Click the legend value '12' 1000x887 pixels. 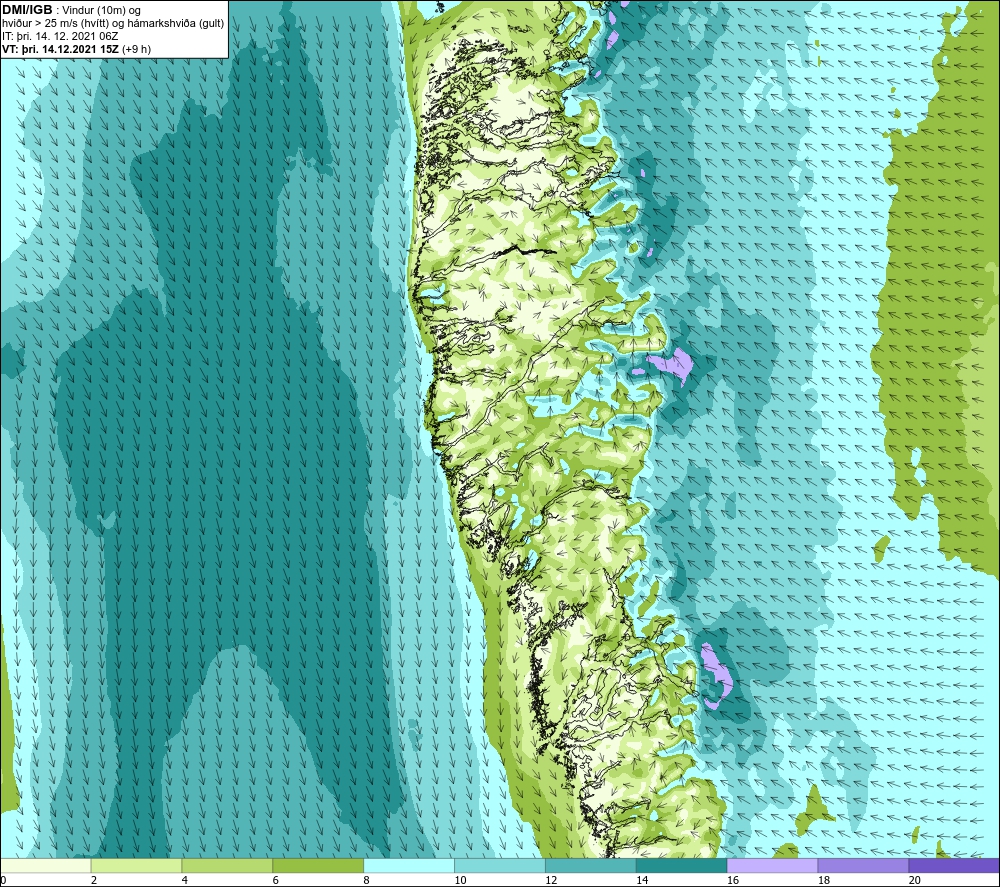click(551, 880)
